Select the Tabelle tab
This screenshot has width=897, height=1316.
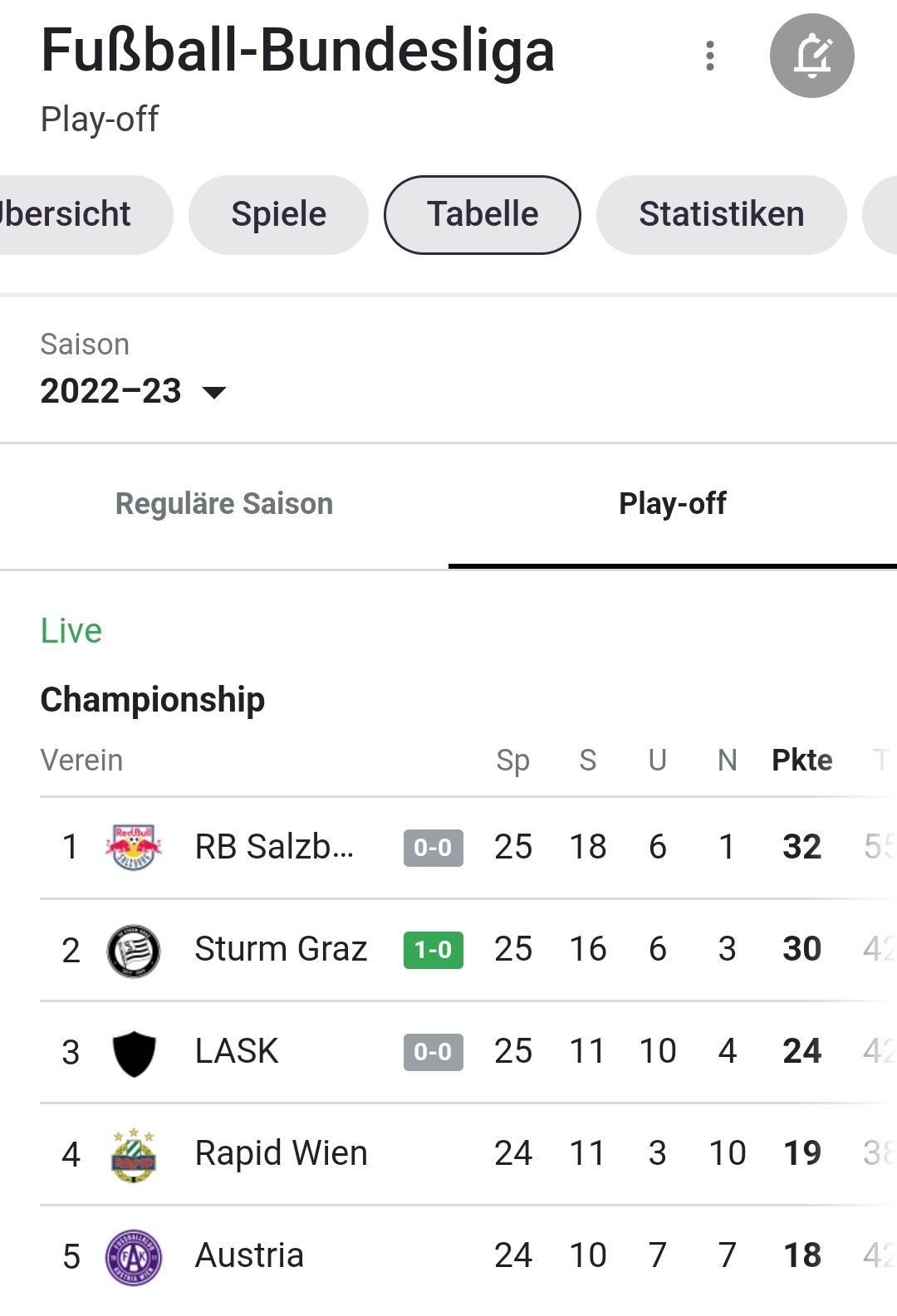(x=483, y=214)
